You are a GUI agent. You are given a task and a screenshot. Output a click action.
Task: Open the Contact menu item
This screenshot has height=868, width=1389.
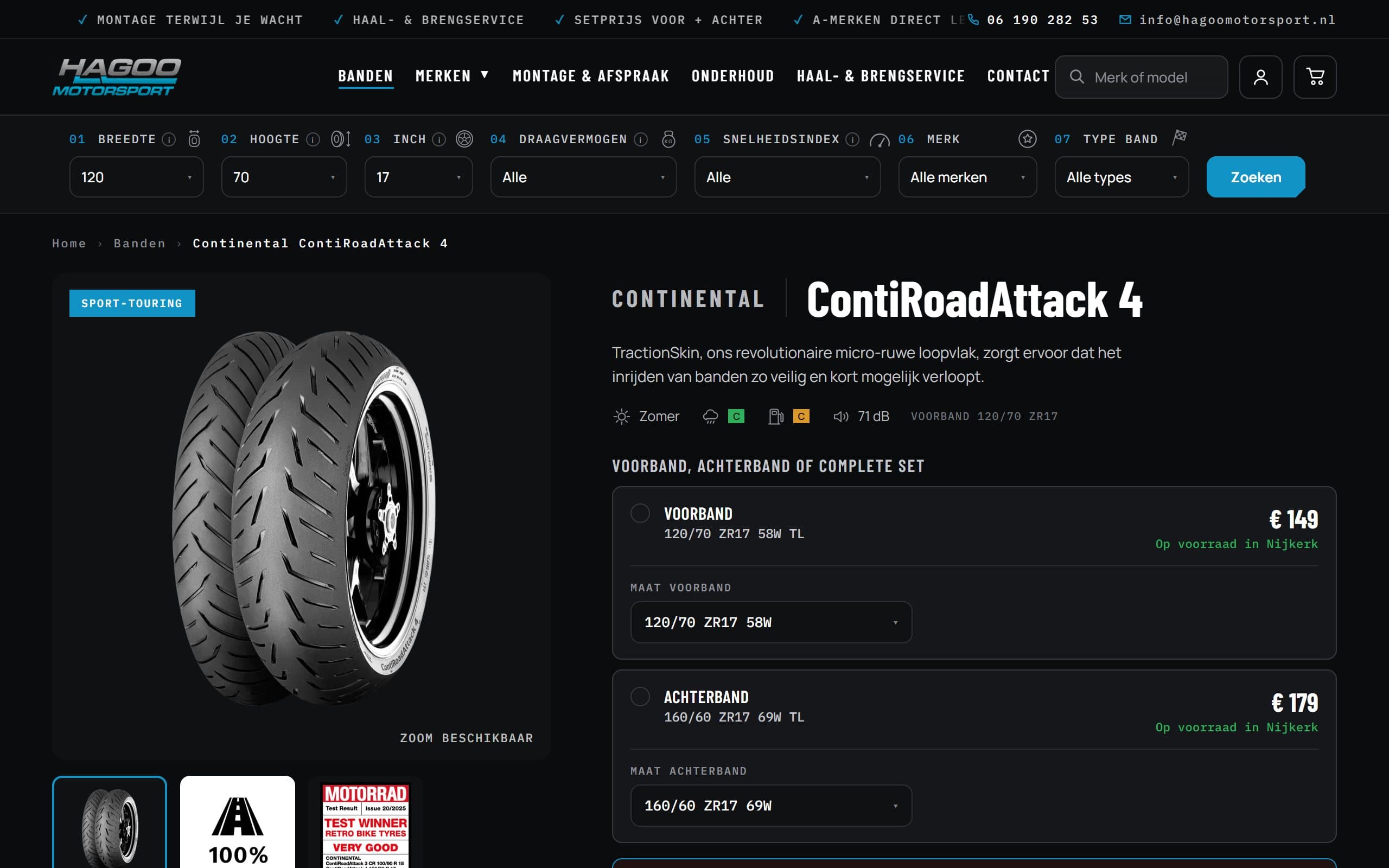[x=1018, y=76]
